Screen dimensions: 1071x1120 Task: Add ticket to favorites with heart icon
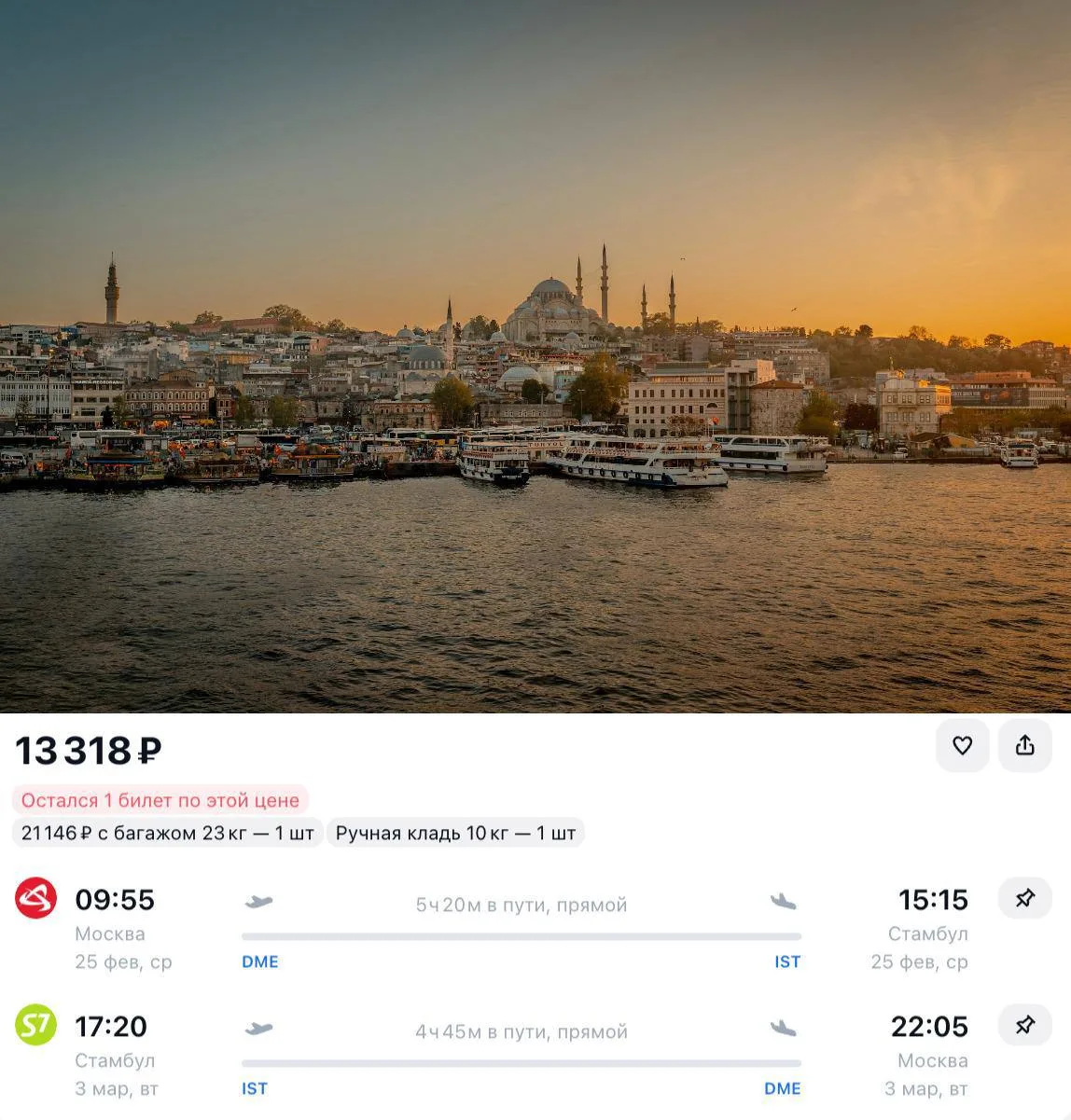click(962, 745)
